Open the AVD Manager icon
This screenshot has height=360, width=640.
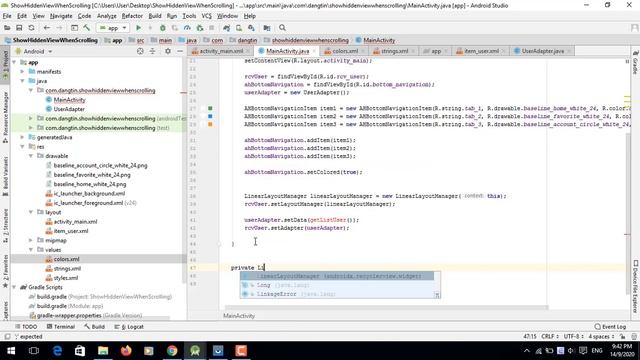pos(239,28)
